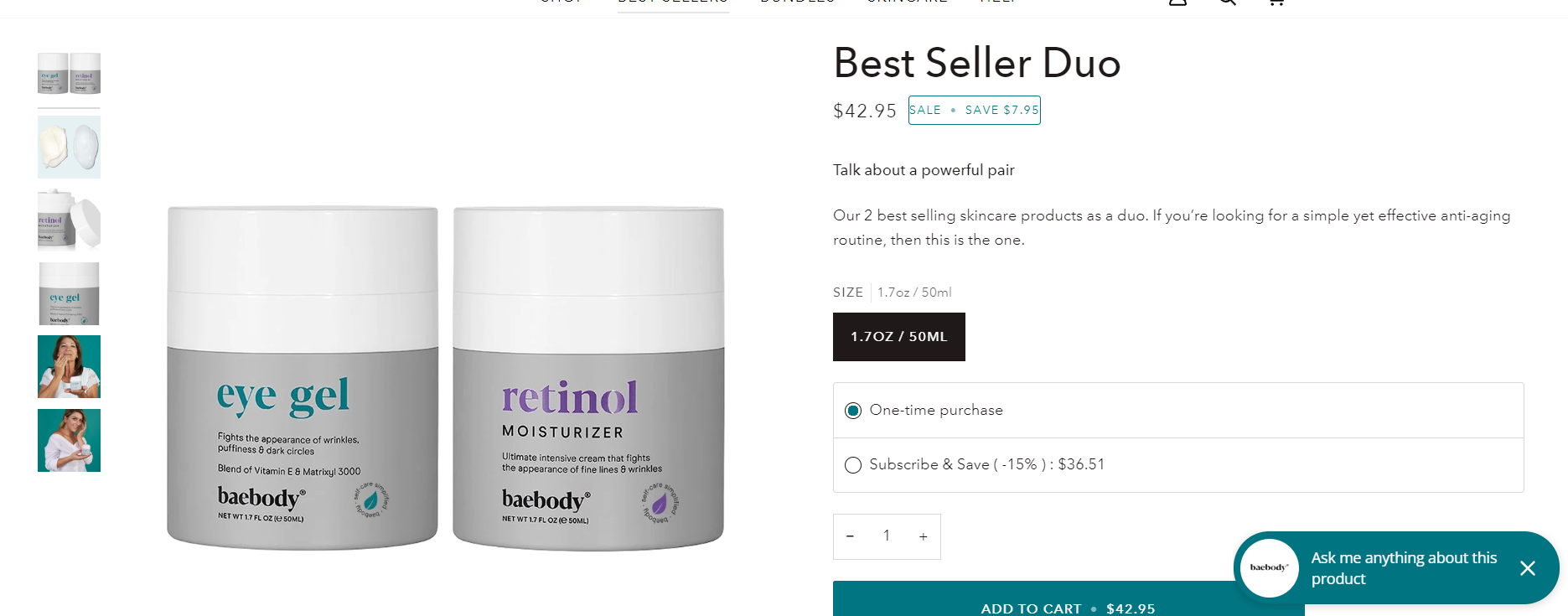This screenshot has height=616, width=1568.
Task: Open 'Ask me anything about this product' chat
Action: 1404,568
